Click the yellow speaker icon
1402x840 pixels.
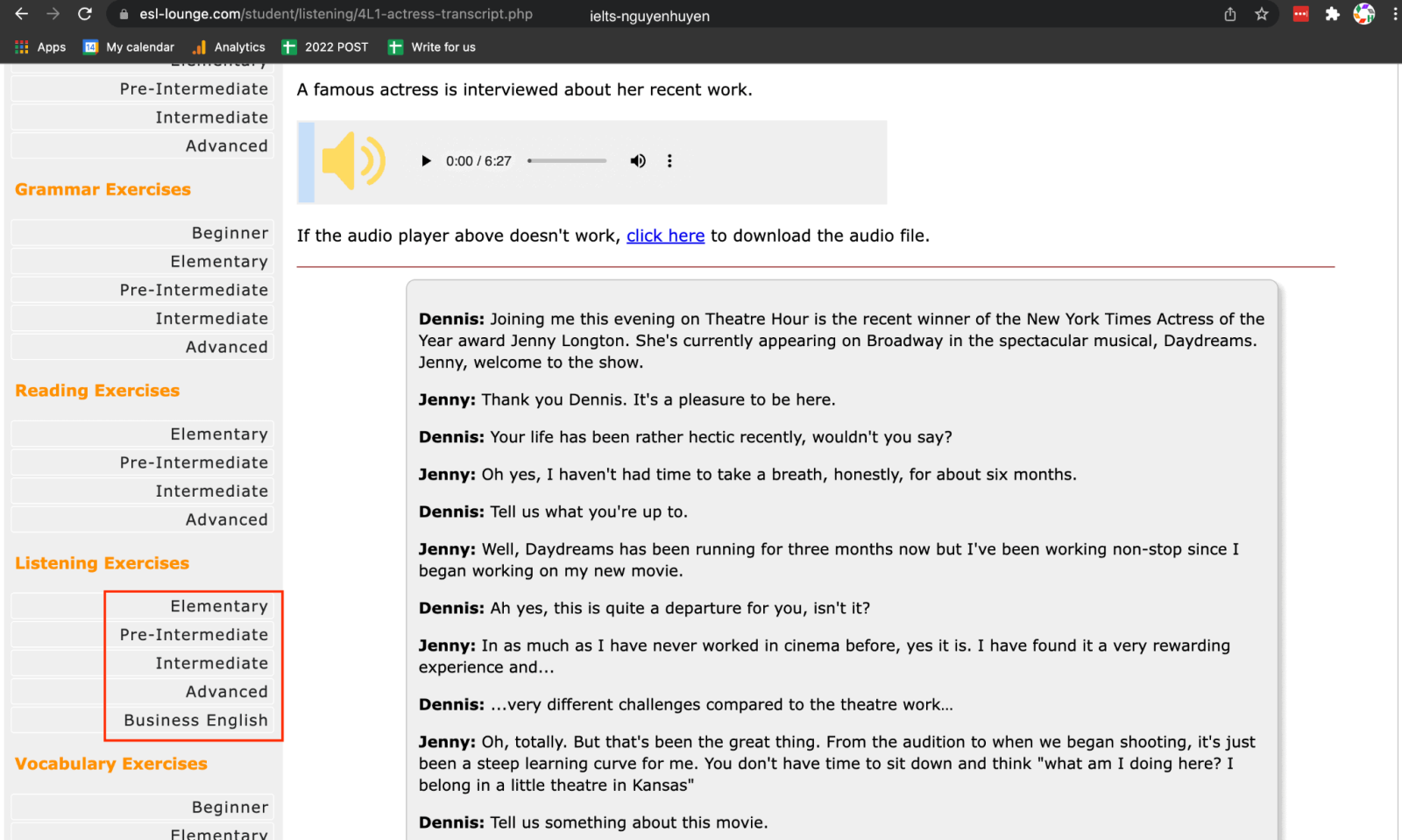[353, 161]
